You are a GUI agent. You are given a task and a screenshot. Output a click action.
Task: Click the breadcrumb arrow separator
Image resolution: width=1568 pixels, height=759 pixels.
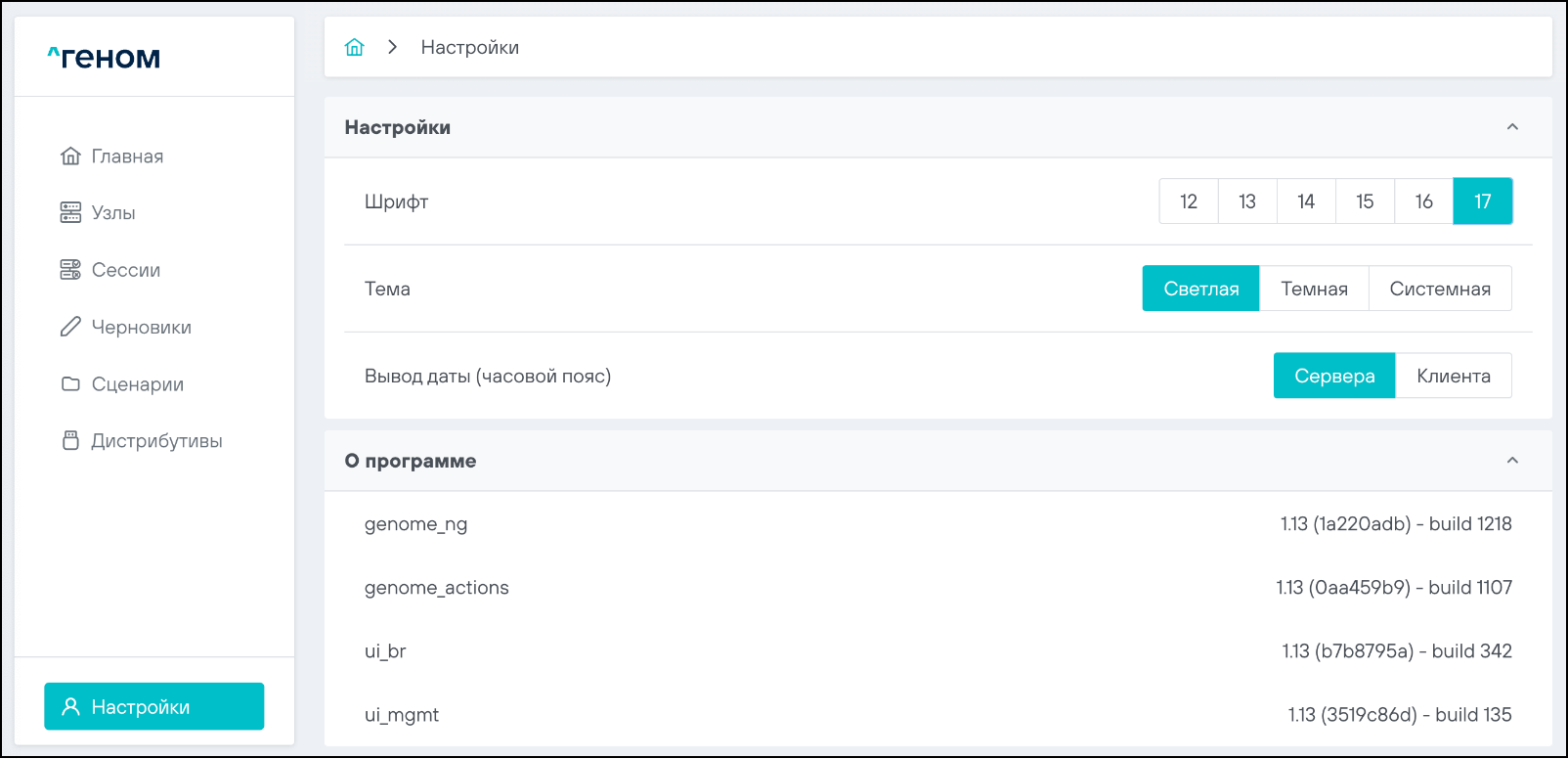(x=392, y=47)
